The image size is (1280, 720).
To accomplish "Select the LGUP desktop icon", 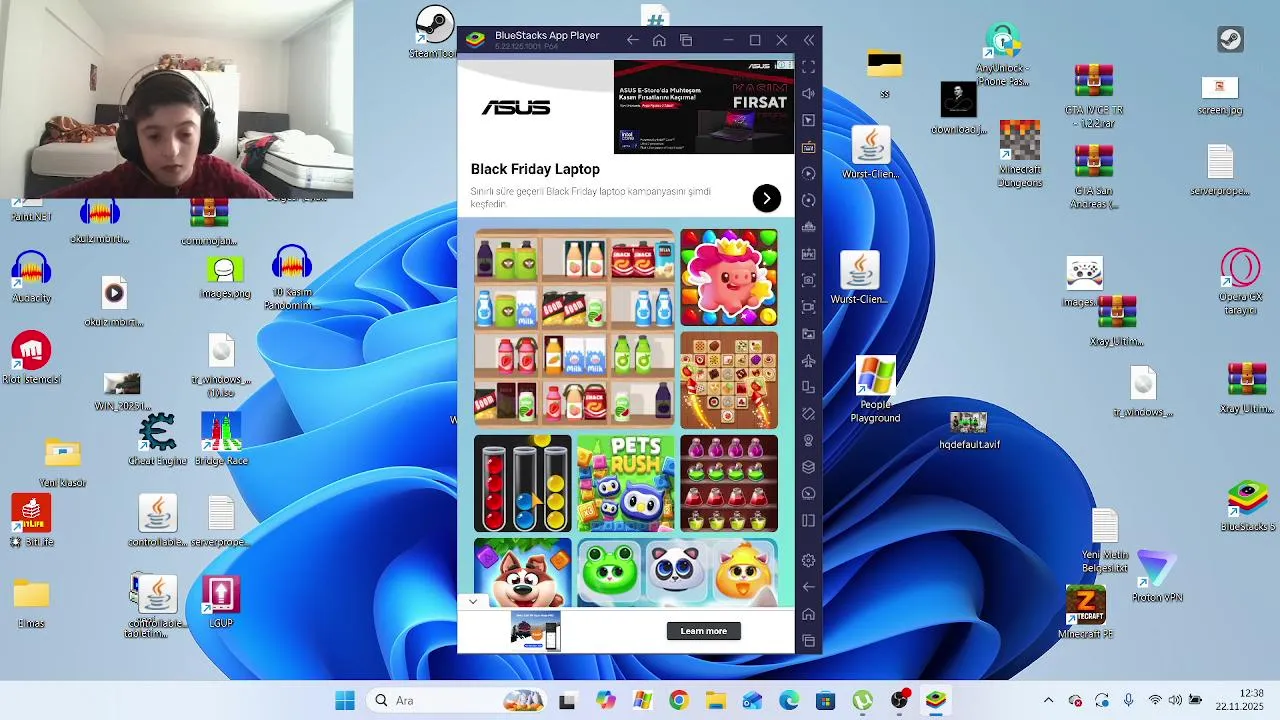I will [221, 602].
